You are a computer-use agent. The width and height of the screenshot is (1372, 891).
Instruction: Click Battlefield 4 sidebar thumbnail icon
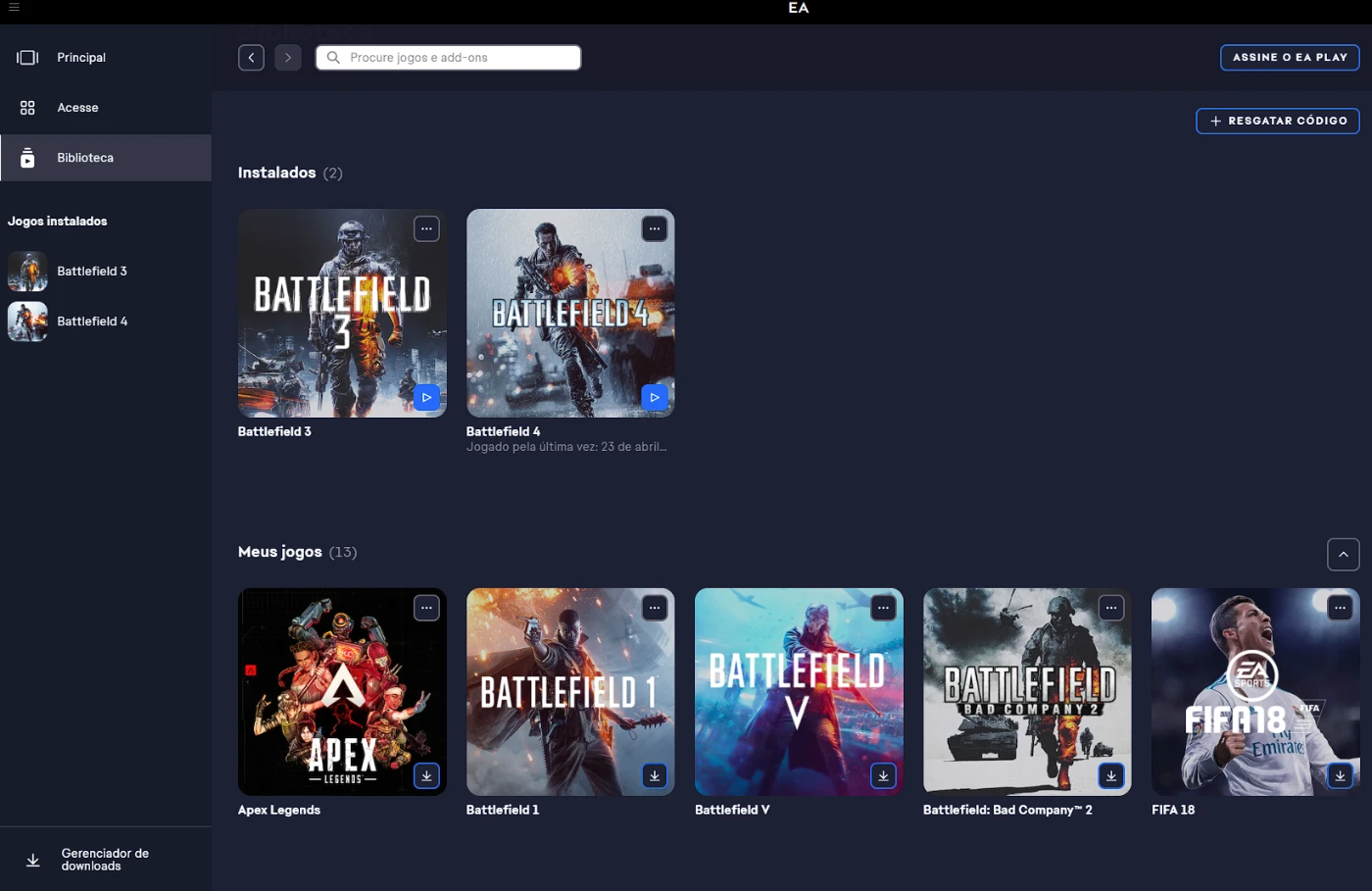27,322
